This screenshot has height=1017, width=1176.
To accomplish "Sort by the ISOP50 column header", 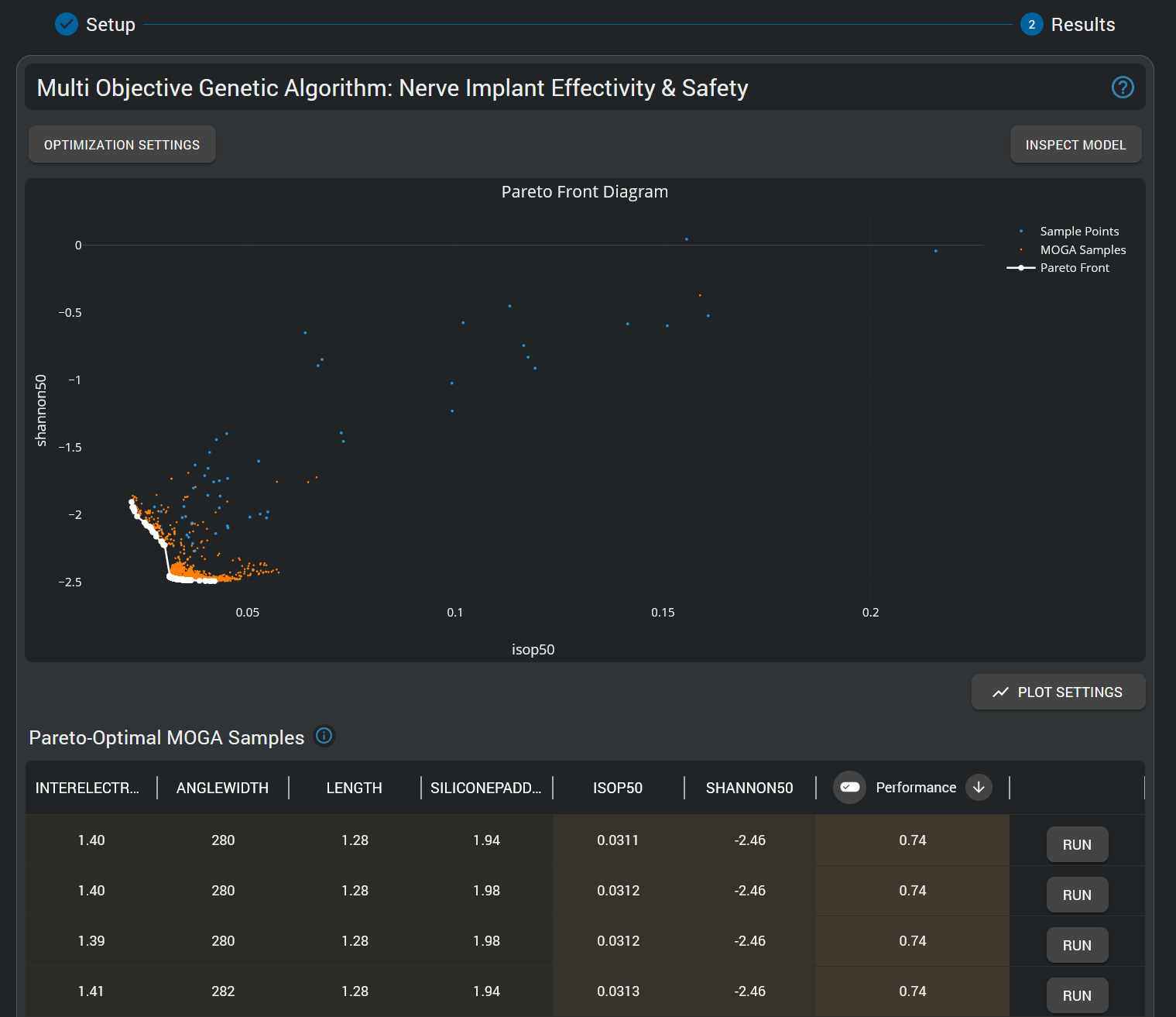I will pos(617,789).
